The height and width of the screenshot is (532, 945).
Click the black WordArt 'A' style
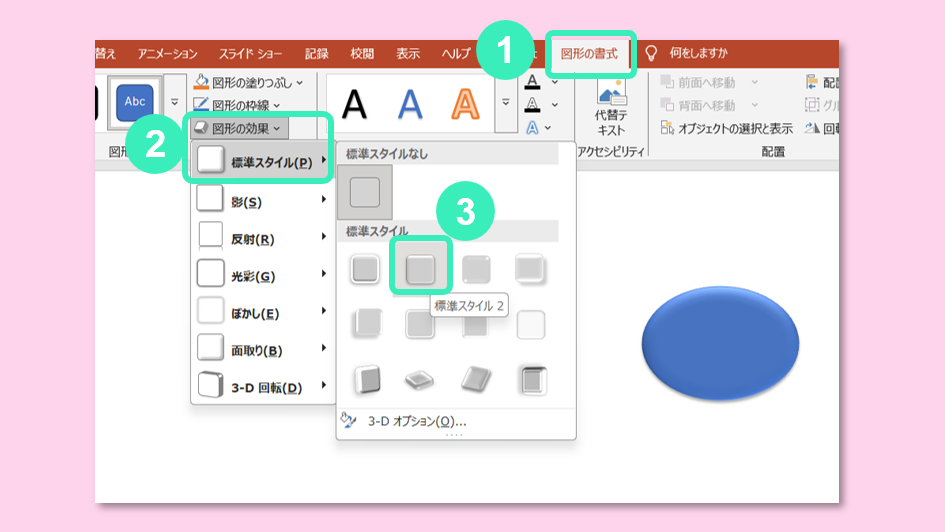(355, 103)
